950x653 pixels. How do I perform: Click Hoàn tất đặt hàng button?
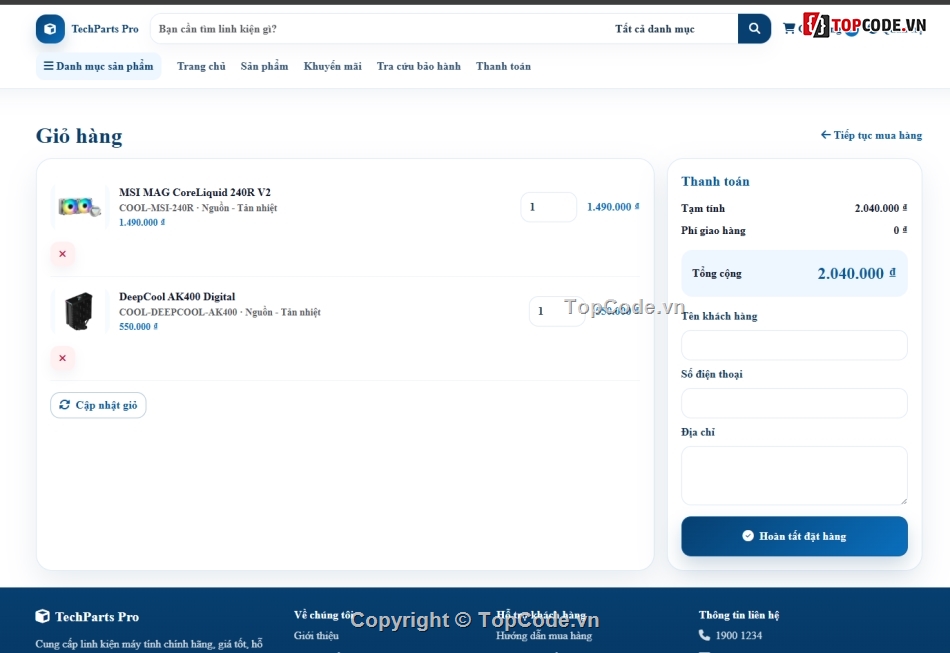pyautogui.click(x=794, y=536)
